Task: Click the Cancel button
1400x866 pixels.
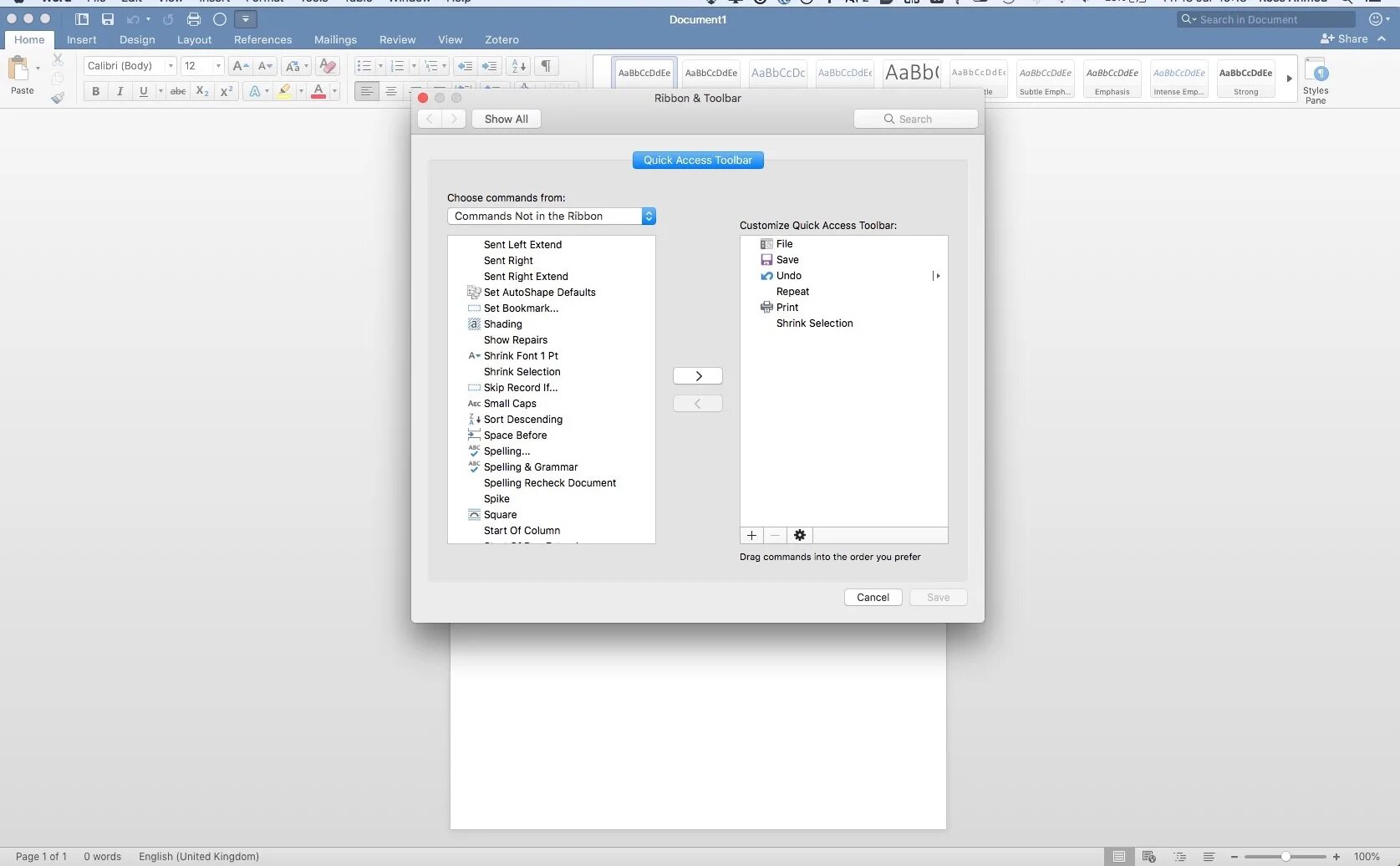Action: pos(873,598)
